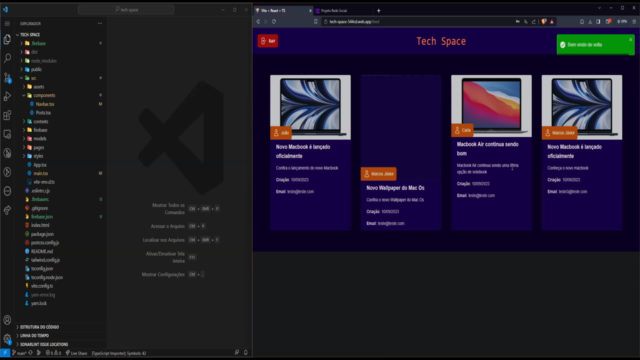Click the main branch in status bar
Viewport: 640px width, 360px height.
click(x=19, y=353)
